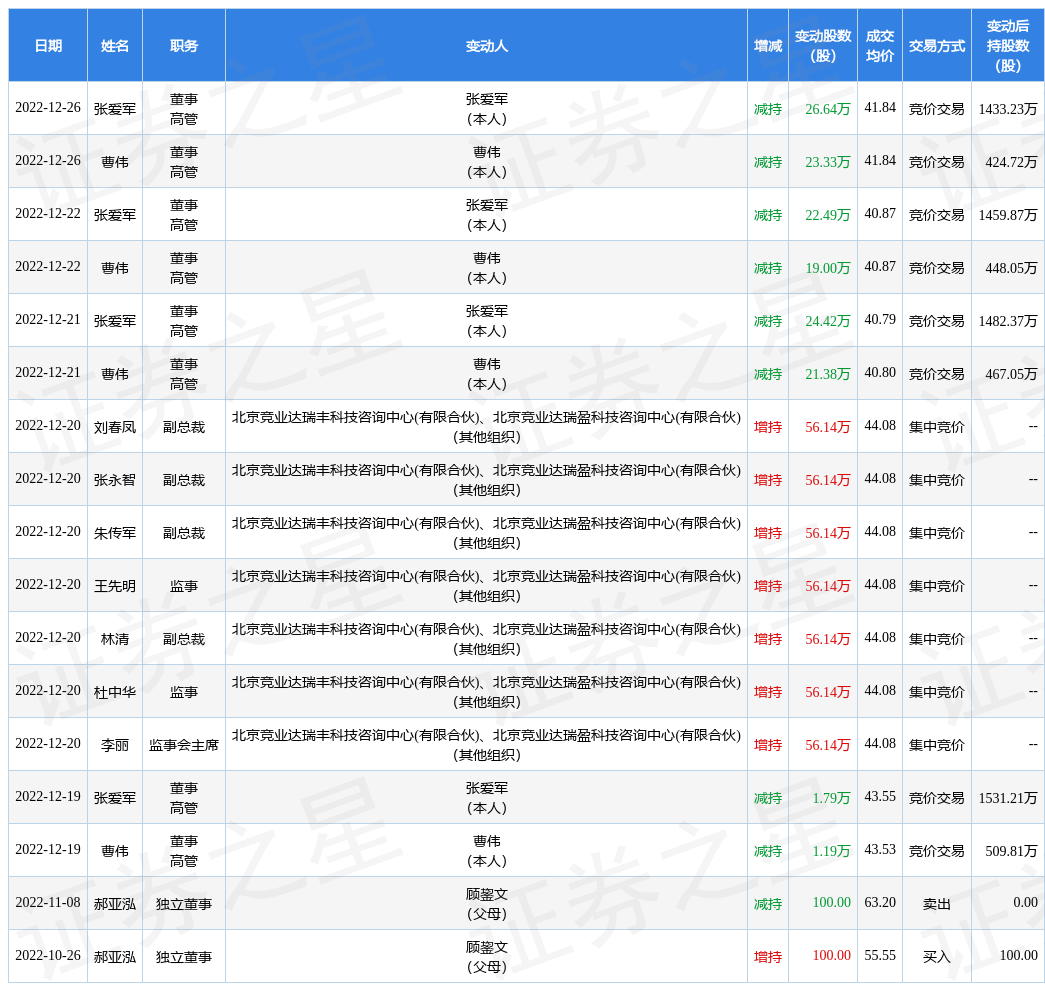
Task: Click the average price 43.53
Action: click(x=880, y=849)
